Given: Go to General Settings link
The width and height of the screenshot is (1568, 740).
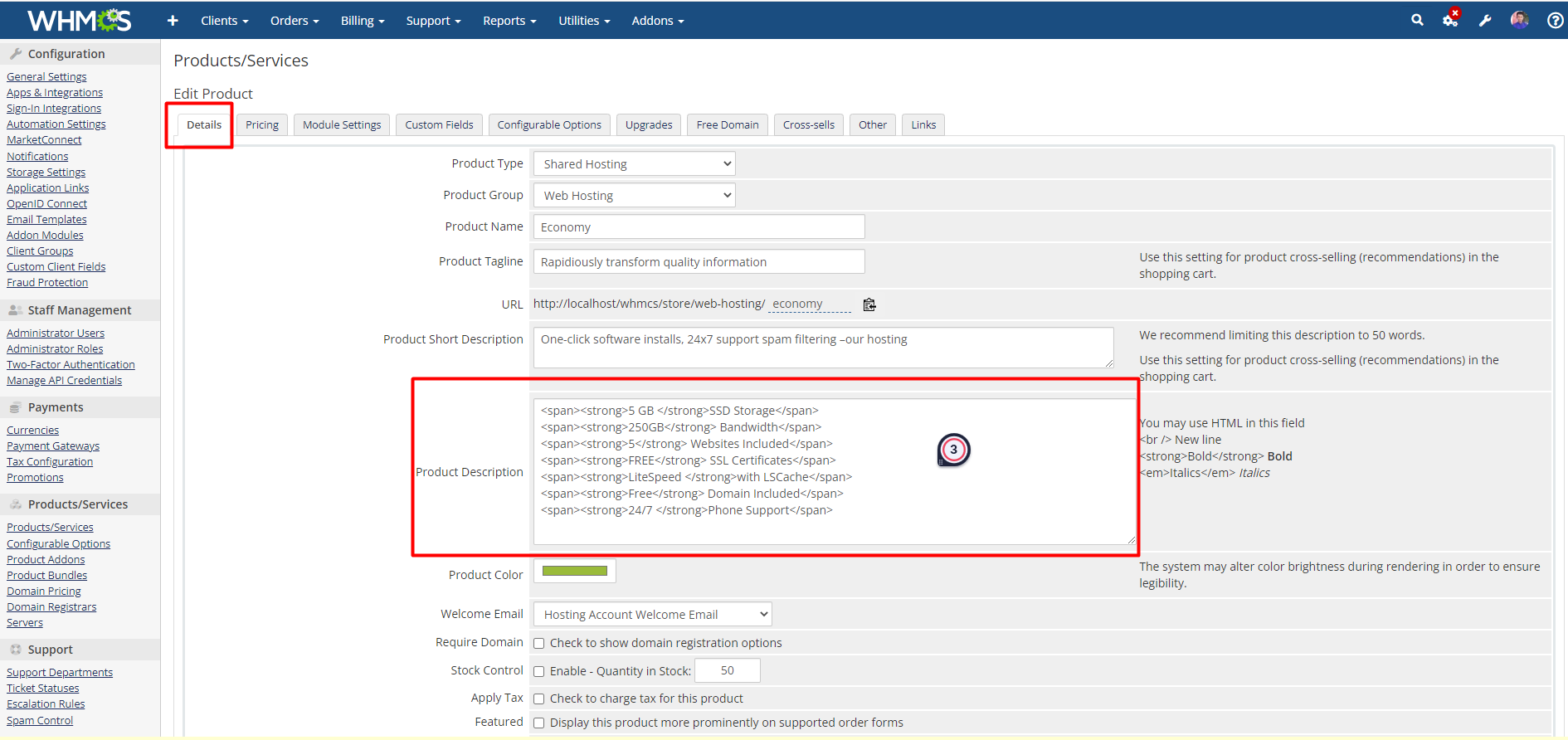Looking at the screenshot, I should (x=46, y=77).
